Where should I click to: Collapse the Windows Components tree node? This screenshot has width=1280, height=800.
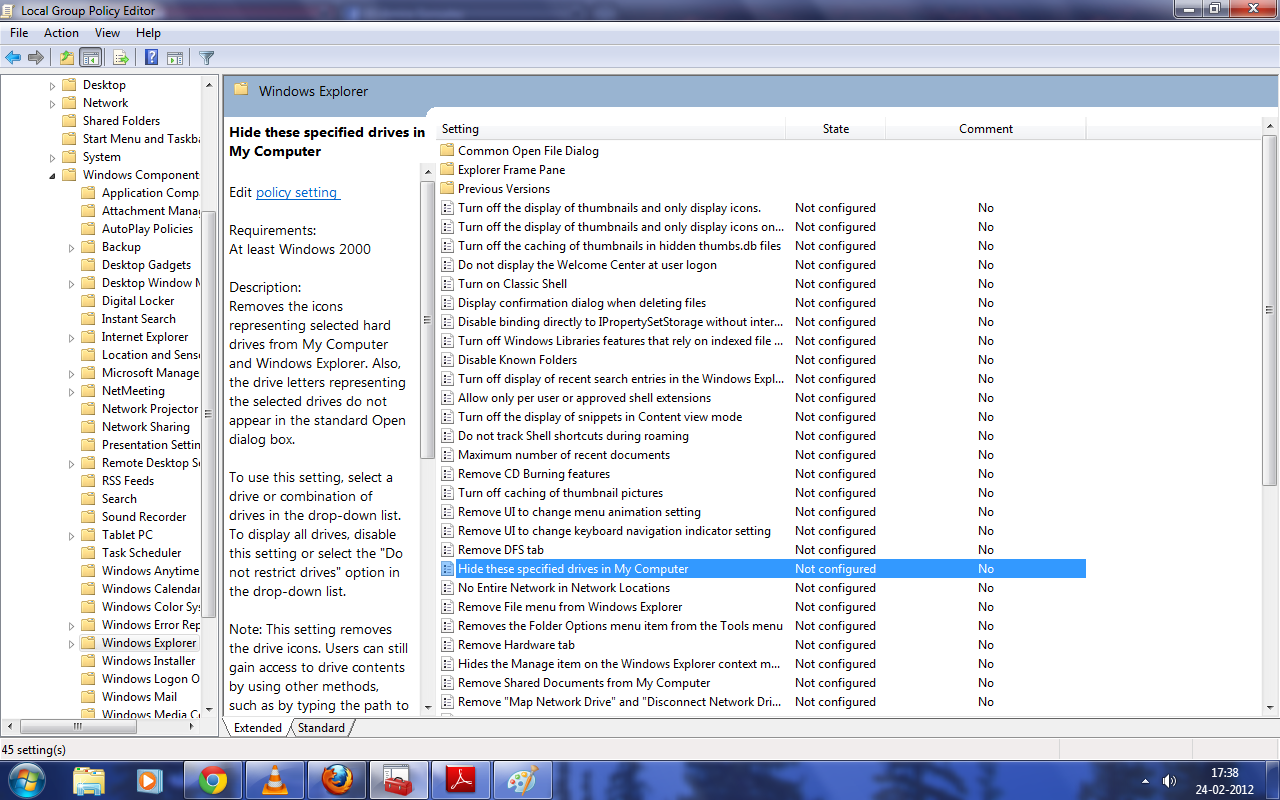click(53, 175)
